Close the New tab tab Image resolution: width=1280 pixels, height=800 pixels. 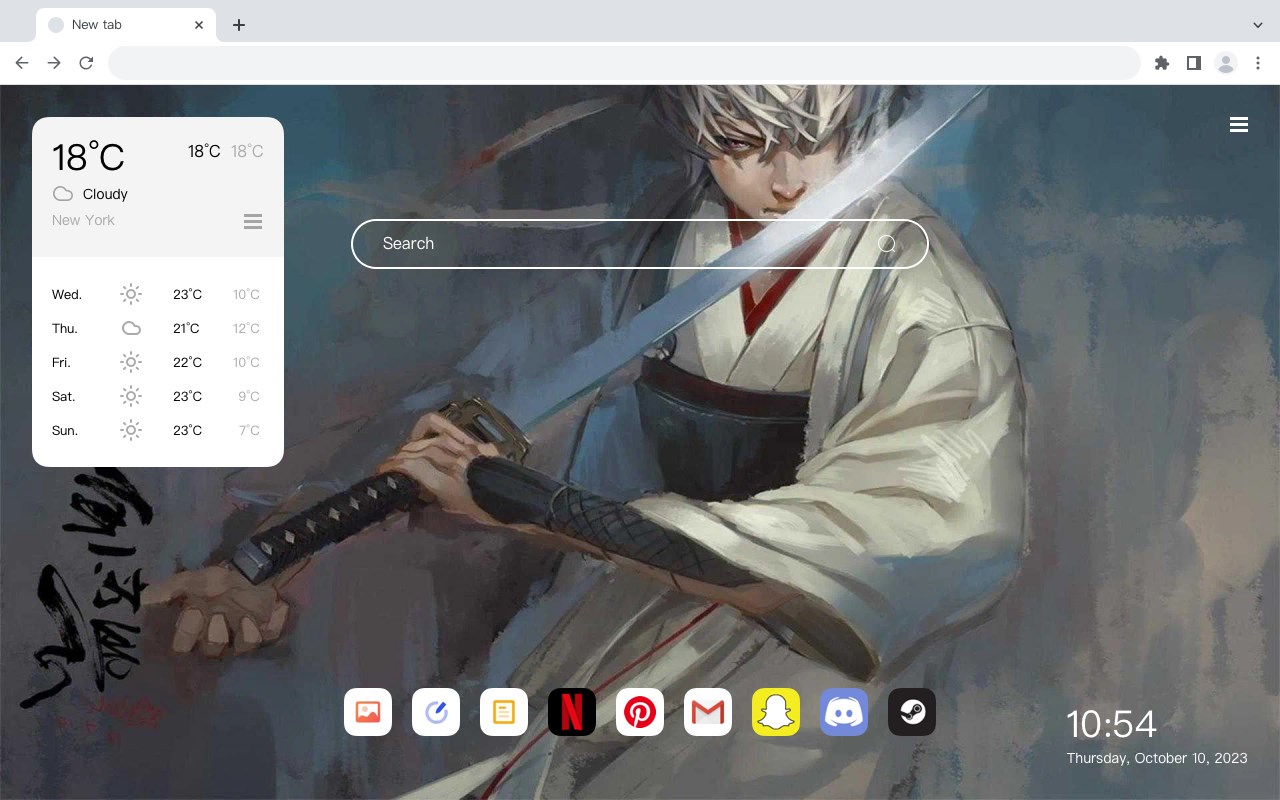click(199, 25)
